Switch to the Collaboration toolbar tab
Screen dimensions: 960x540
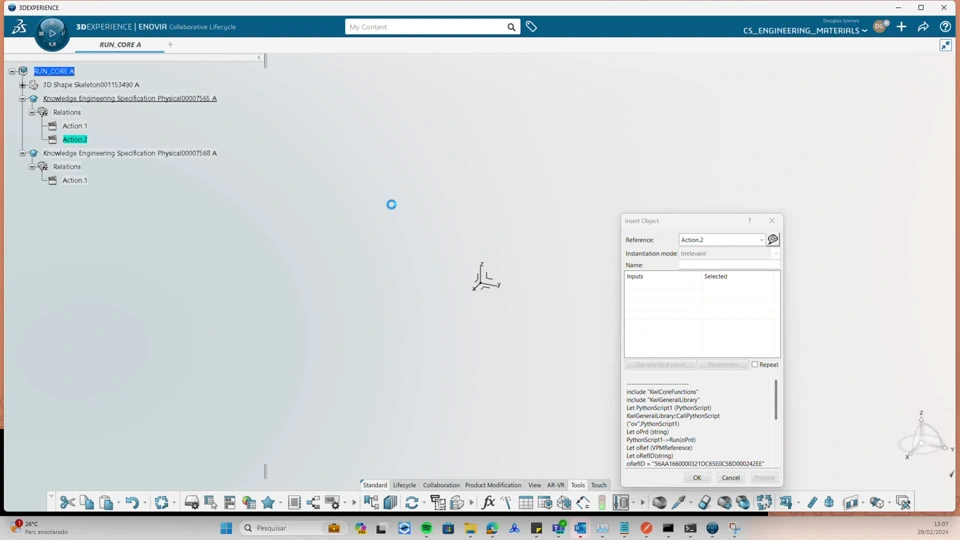coord(441,485)
